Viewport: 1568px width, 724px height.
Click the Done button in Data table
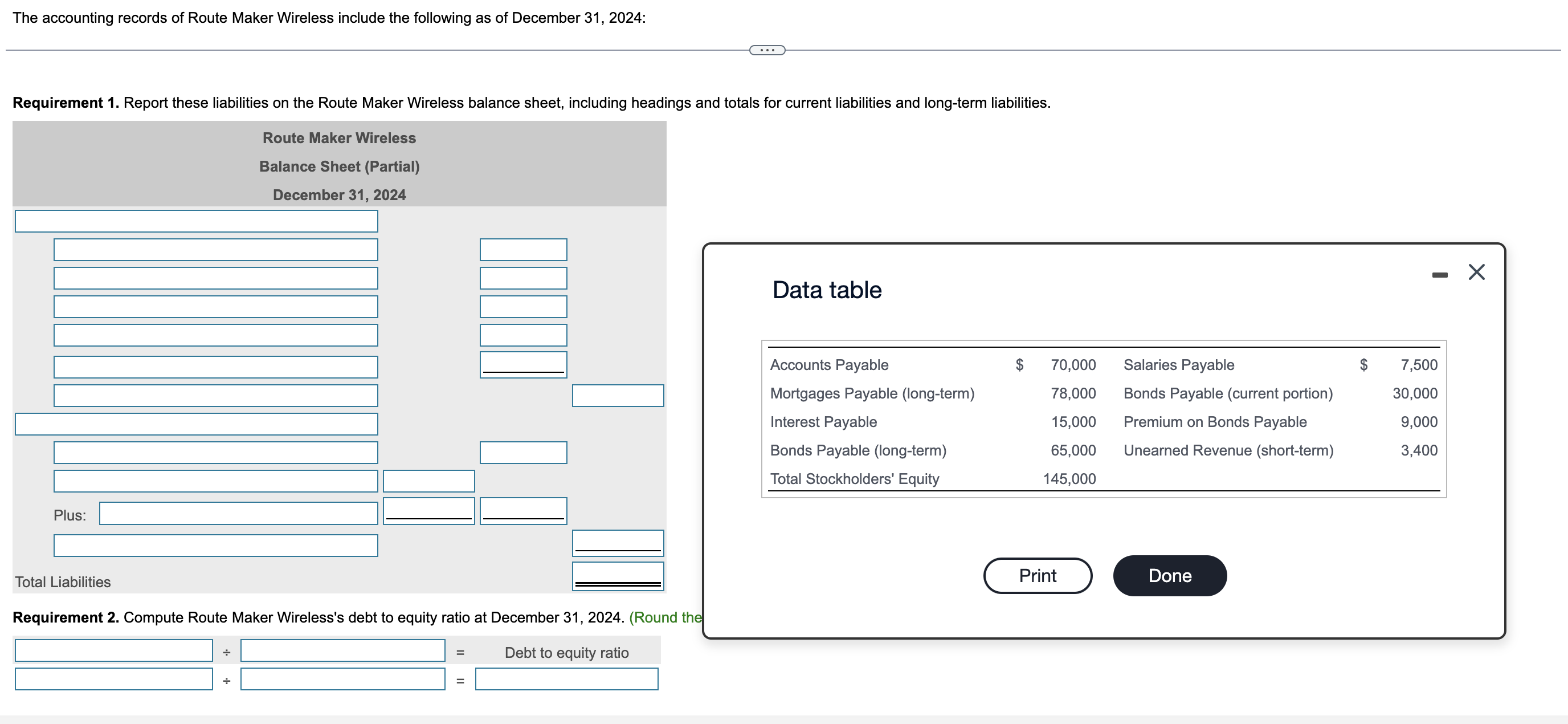(1169, 575)
